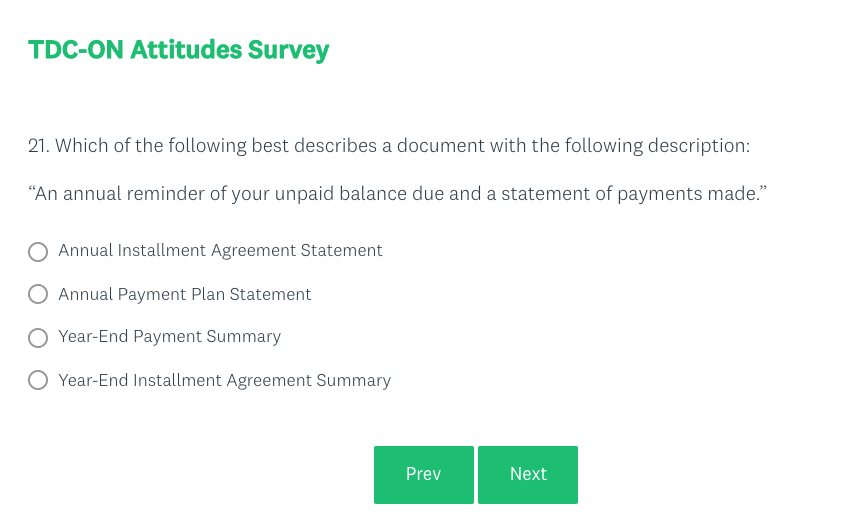Click the 'Year-End Installment Agreement Summary' label text
The height and width of the screenshot is (530, 862).
point(224,380)
